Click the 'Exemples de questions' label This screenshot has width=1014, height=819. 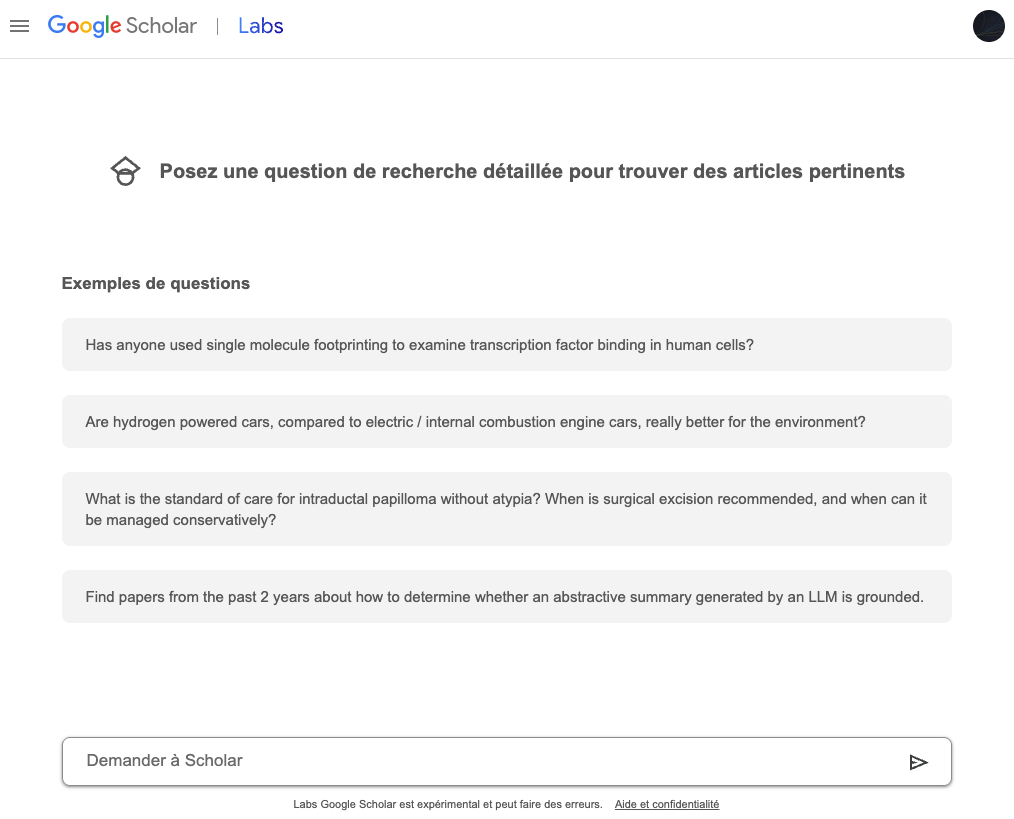pyautogui.click(x=155, y=283)
